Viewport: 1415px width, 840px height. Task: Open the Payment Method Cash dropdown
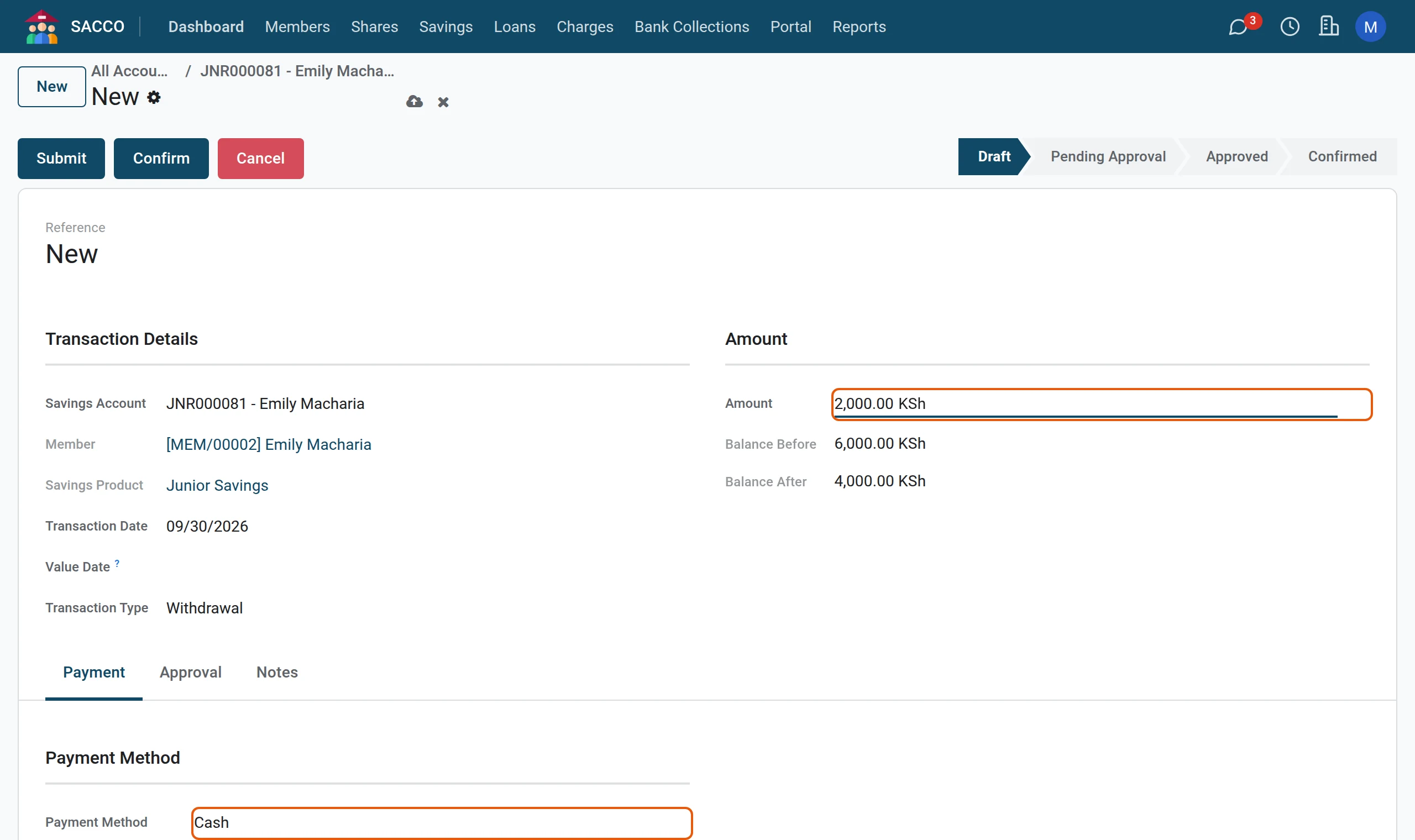(442, 822)
